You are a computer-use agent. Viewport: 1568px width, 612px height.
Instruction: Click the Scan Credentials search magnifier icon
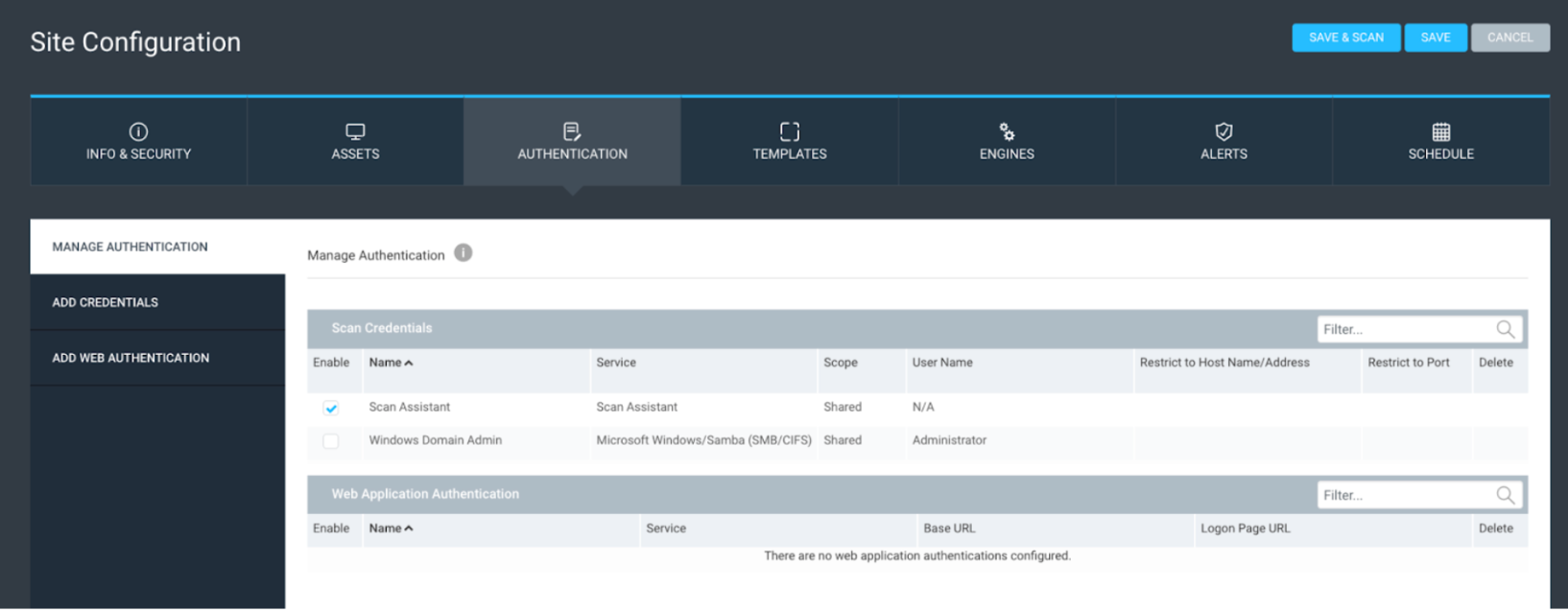coord(1505,329)
